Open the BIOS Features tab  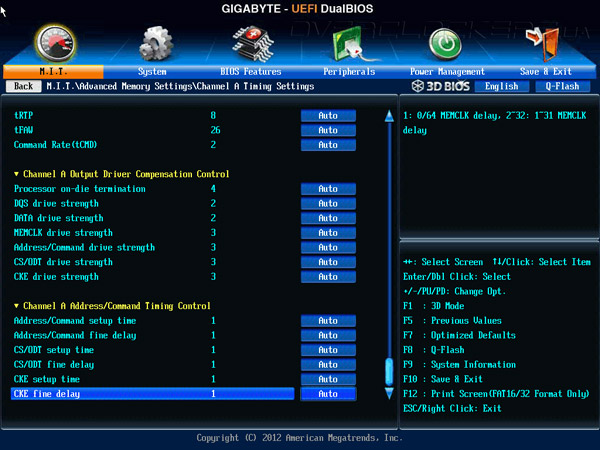pos(251,72)
